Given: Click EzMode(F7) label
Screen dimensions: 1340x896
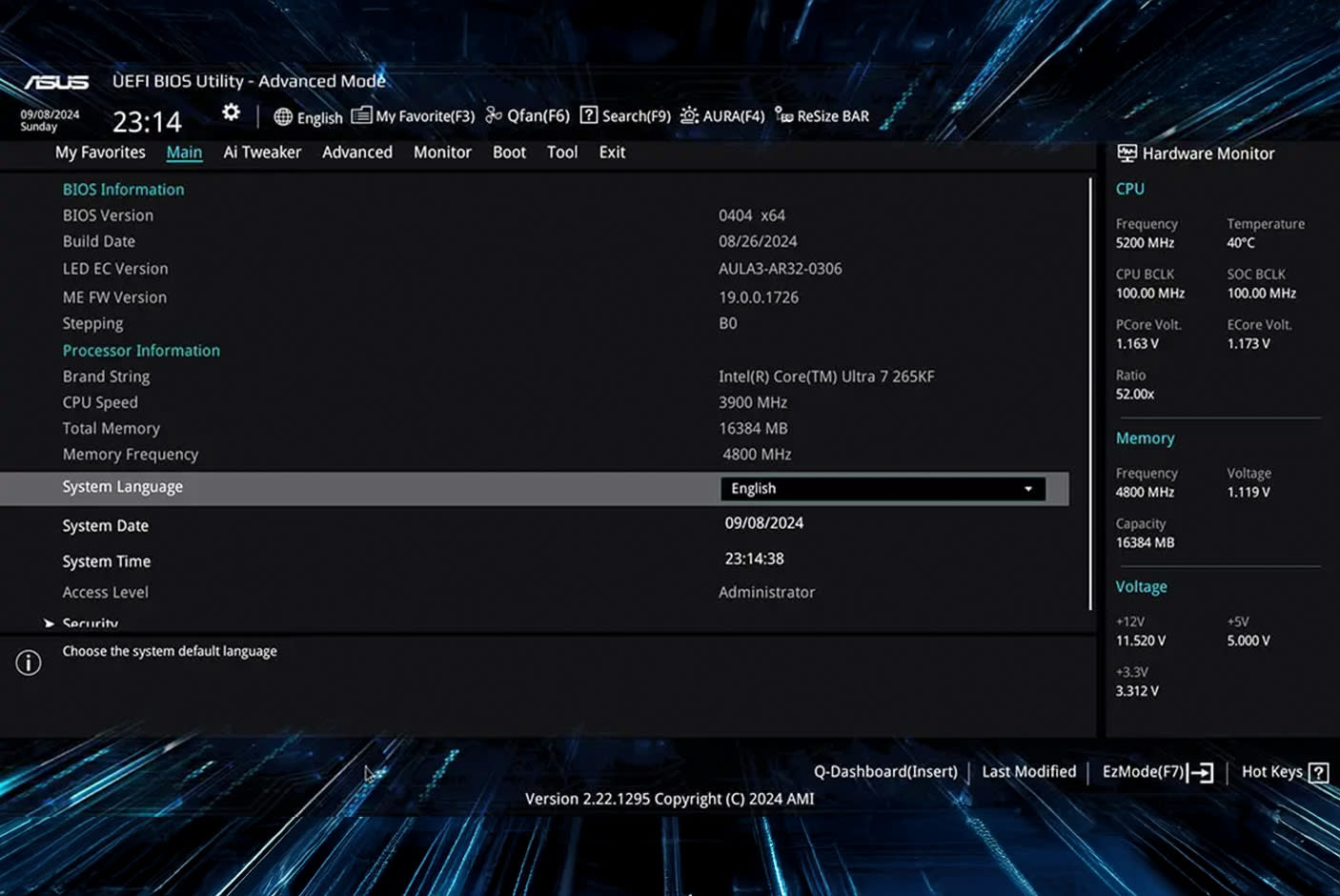Looking at the screenshot, I should pyautogui.click(x=1143, y=771).
